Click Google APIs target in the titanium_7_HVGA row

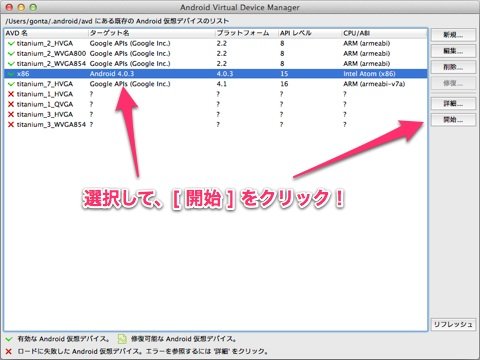point(130,84)
